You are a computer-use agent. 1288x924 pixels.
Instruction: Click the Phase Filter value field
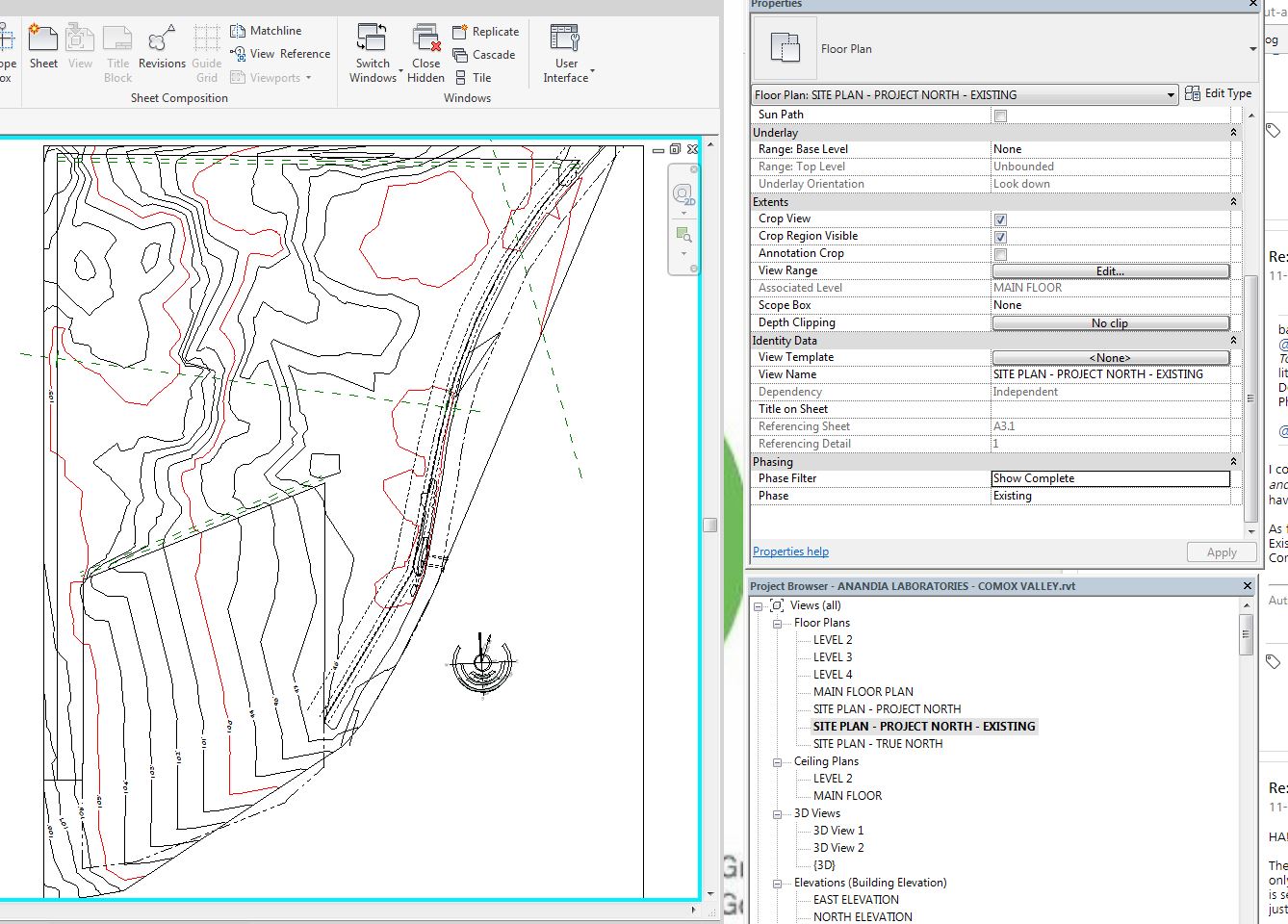[x=1111, y=478]
